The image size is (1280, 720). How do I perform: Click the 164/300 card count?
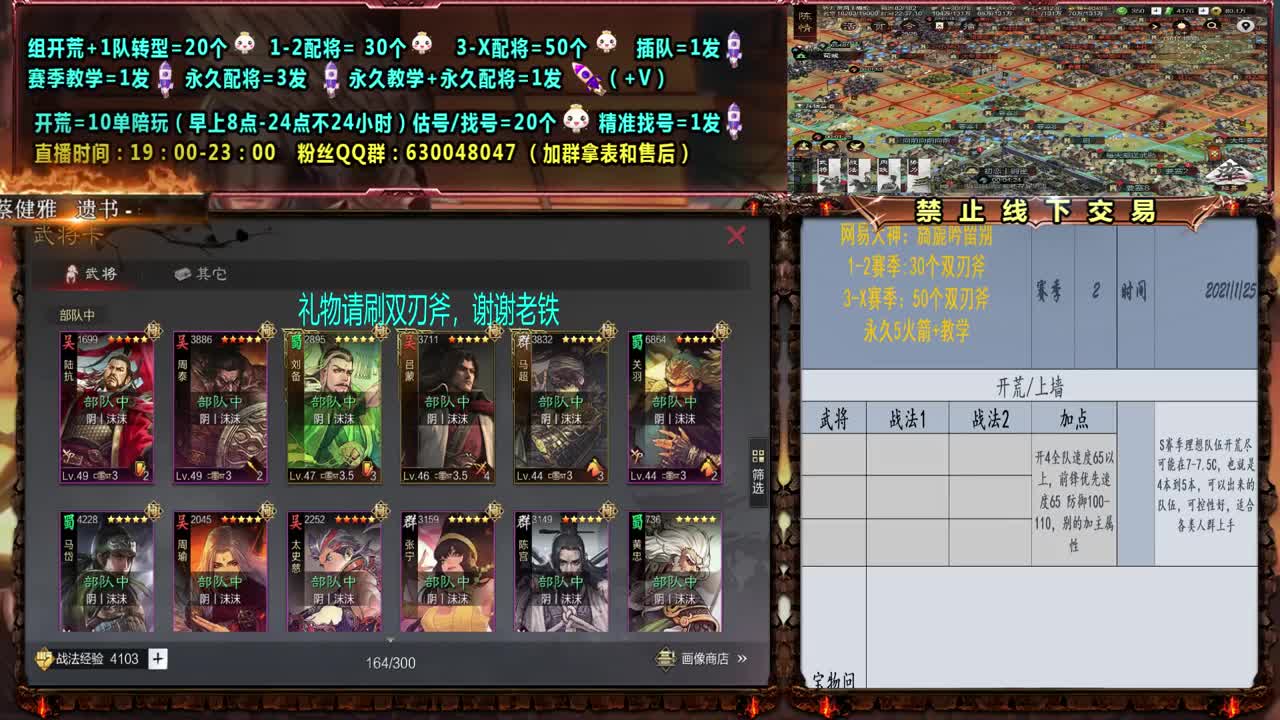click(x=390, y=663)
